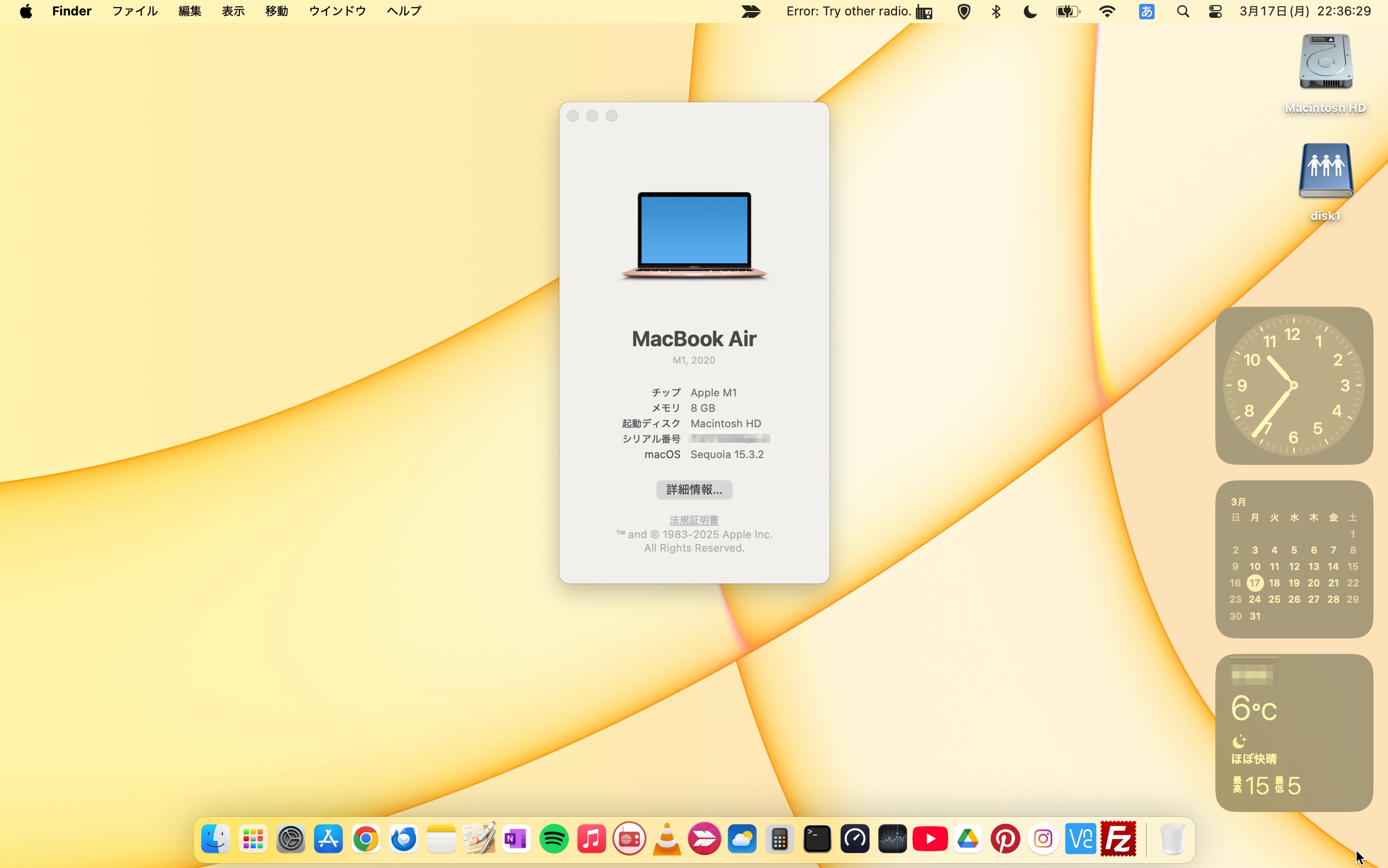Open the yellow Notes app in Dock
The image size is (1388, 868).
point(441,839)
